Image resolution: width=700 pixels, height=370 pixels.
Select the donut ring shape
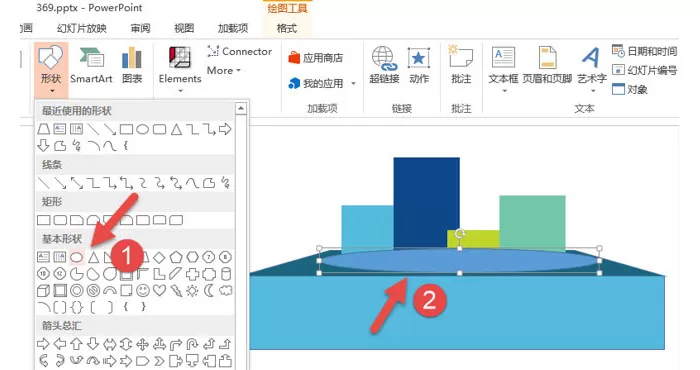point(77,291)
